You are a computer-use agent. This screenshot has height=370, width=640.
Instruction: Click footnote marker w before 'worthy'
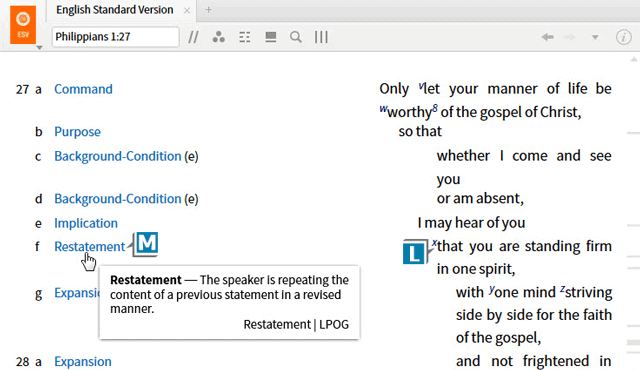click(x=383, y=109)
